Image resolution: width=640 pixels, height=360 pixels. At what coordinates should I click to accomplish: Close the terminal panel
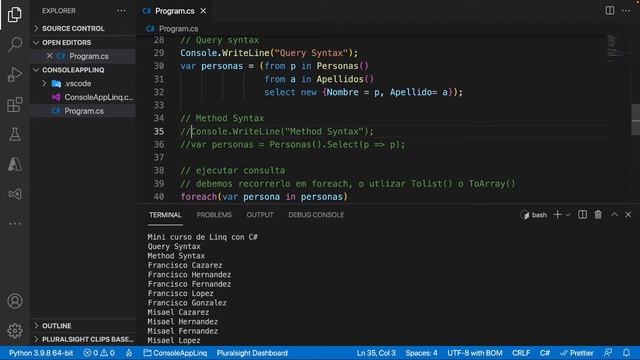pyautogui.click(x=628, y=215)
